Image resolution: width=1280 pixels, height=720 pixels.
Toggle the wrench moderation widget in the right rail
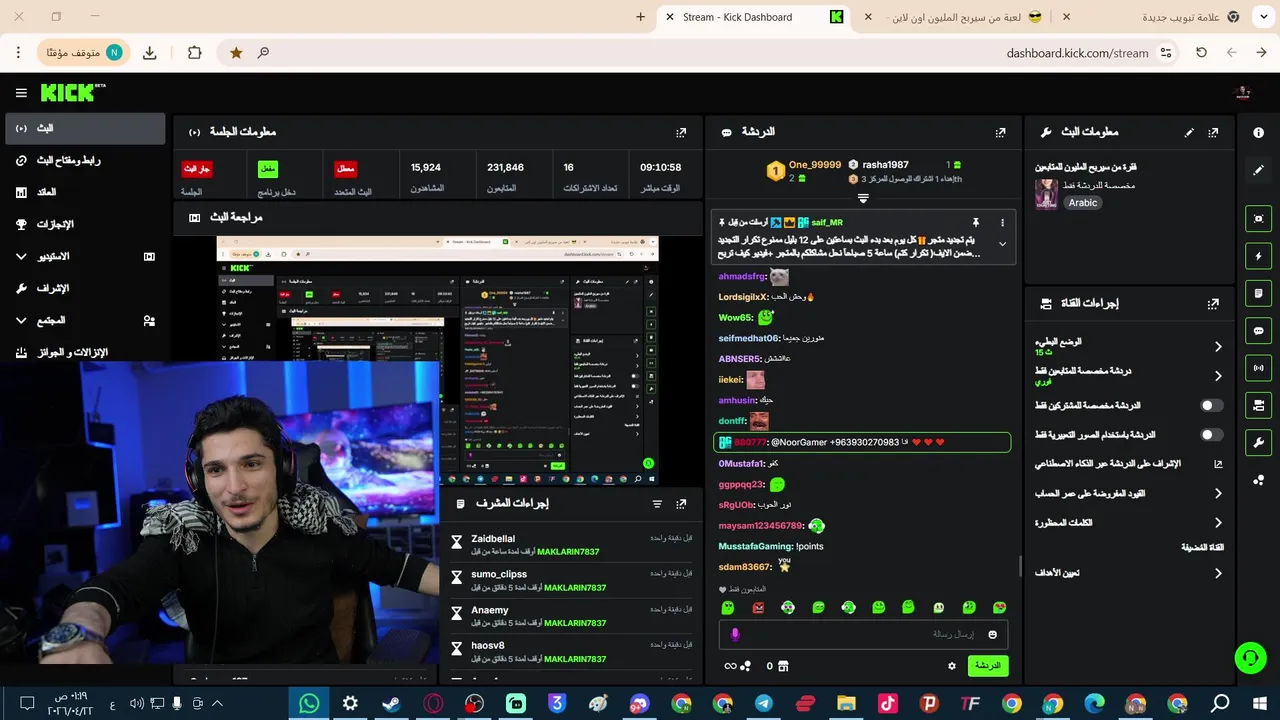(x=1258, y=442)
